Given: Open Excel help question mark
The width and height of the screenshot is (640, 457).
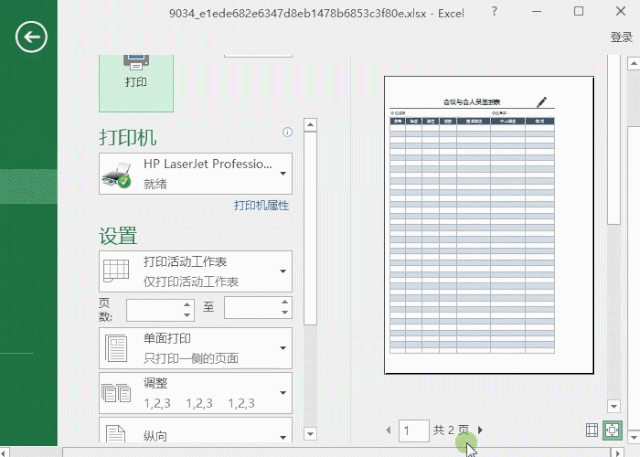Looking at the screenshot, I should (x=494, y=11).
